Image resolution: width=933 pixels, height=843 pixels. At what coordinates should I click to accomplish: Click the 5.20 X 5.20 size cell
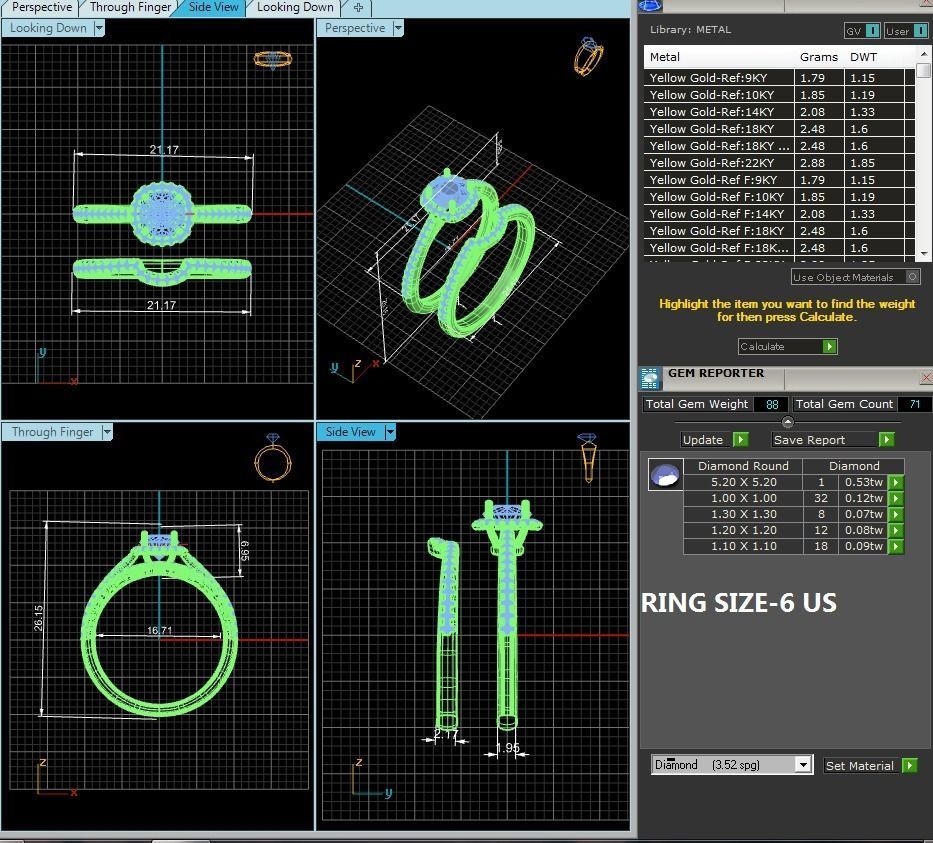743,482
